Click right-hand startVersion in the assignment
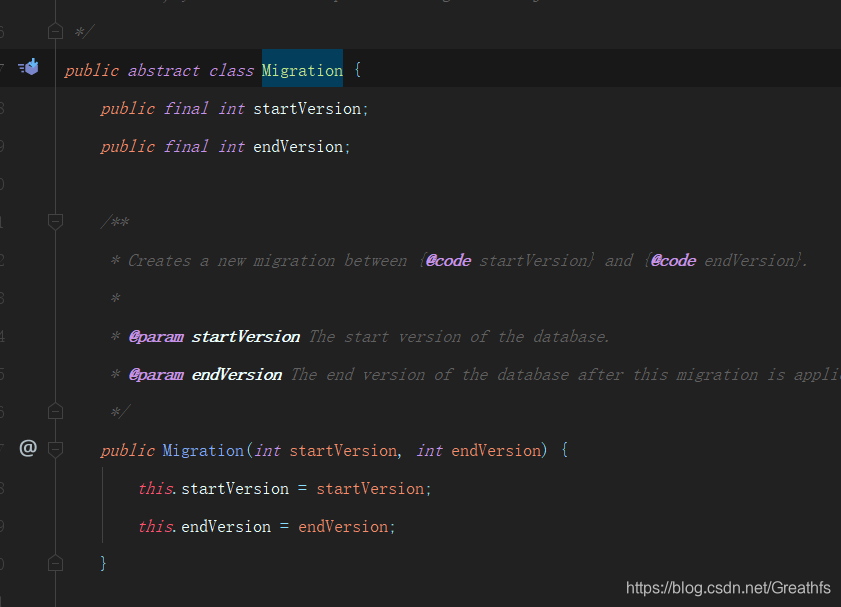The image size is (841, 607). coord(370,488)
